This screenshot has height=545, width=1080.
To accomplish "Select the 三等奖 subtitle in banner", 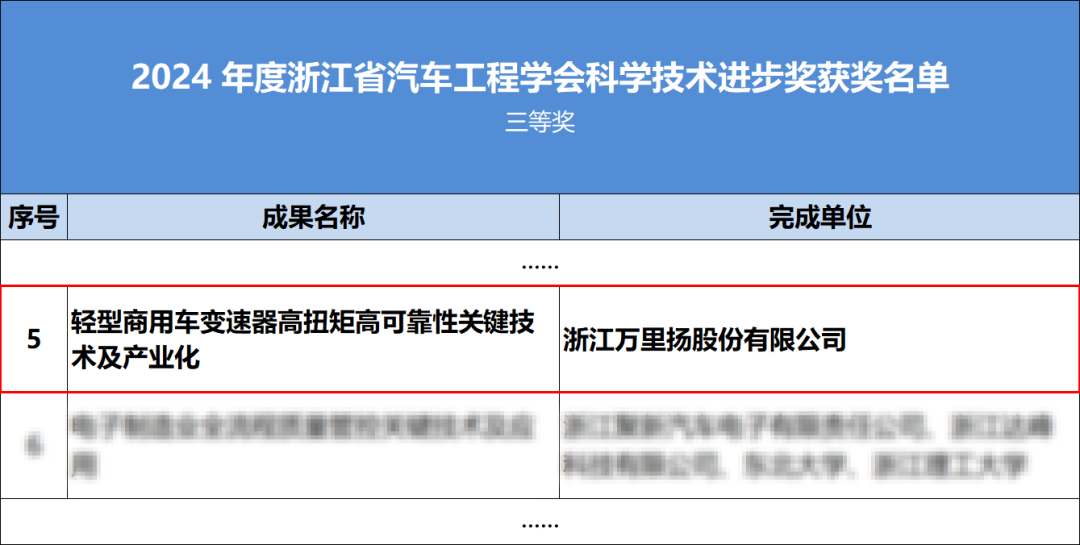I will coord(540,123).
